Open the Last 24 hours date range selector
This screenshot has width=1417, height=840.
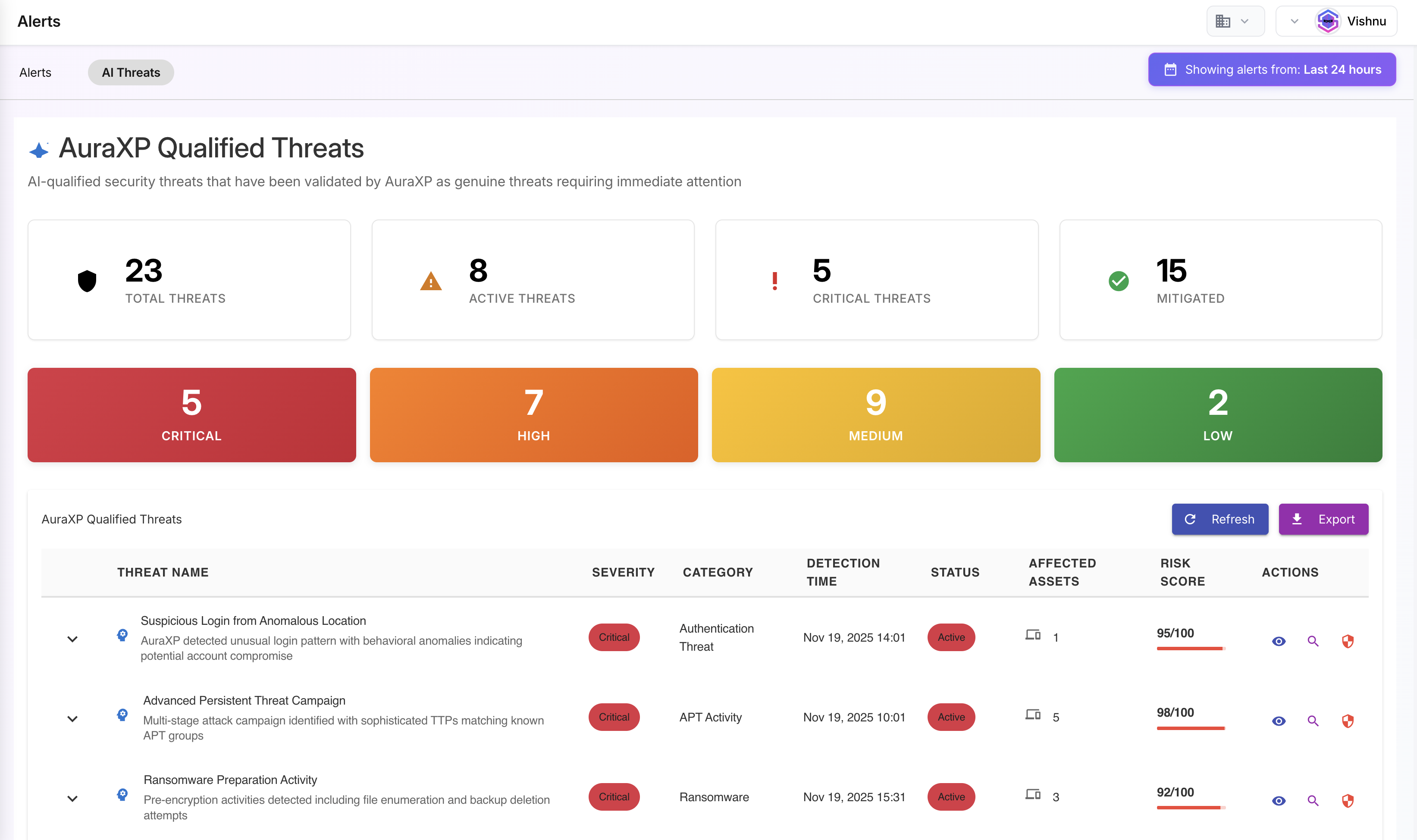pyautogui.click(x=1272, y=69)
